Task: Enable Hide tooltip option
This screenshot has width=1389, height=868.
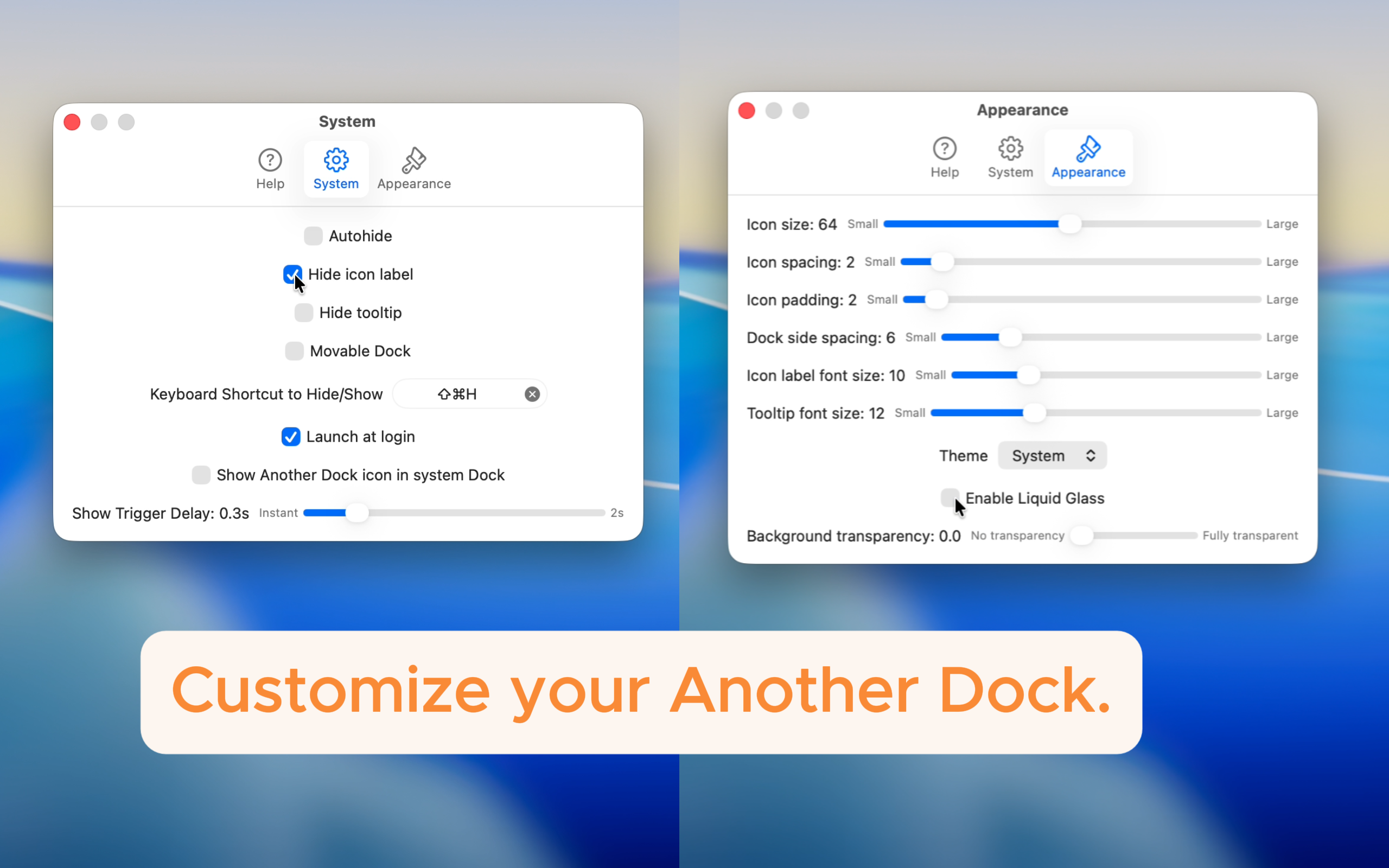Action: pos(304,312)
